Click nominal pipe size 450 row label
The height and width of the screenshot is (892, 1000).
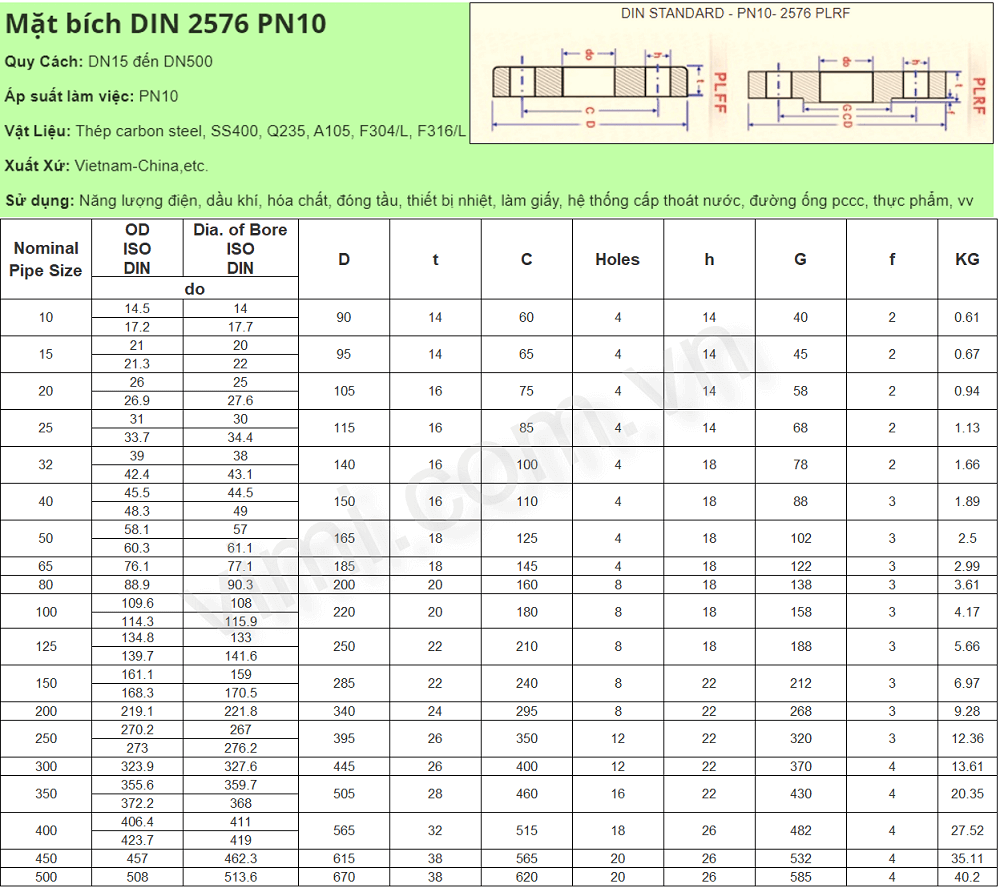coord(46,858)
